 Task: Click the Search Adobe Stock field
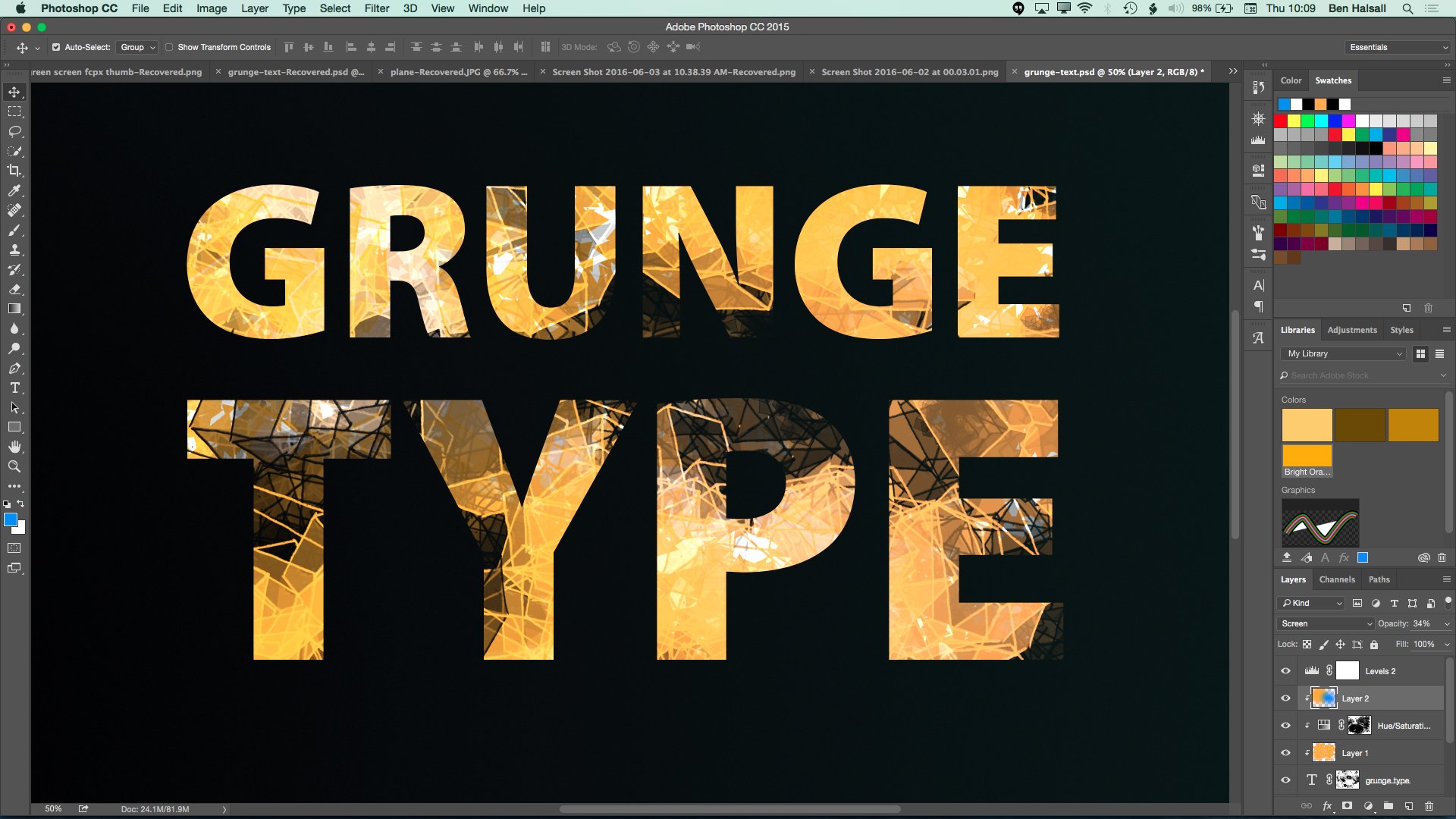pos(1357,375)
